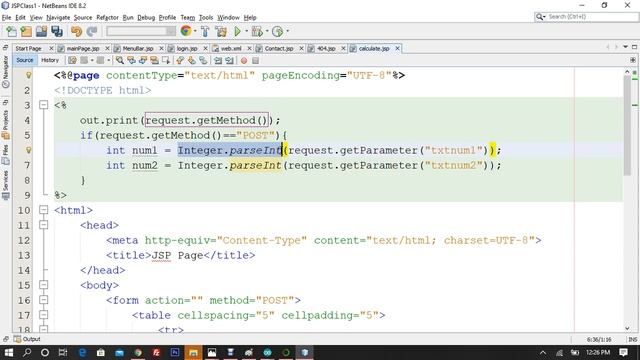Open the browser selector dropdown arrow
This screenshot has height=360, width=640.
(x=195, y=31)
